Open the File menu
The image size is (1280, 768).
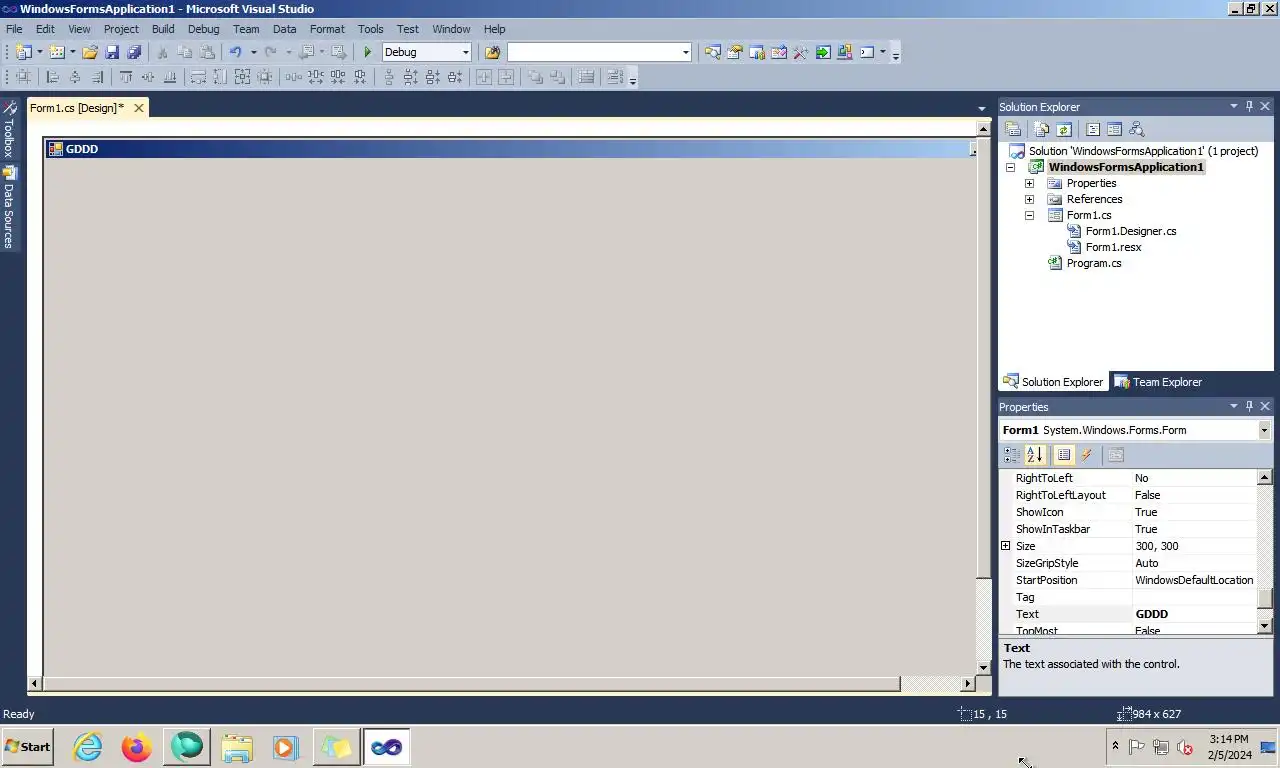tap(14, 29)
